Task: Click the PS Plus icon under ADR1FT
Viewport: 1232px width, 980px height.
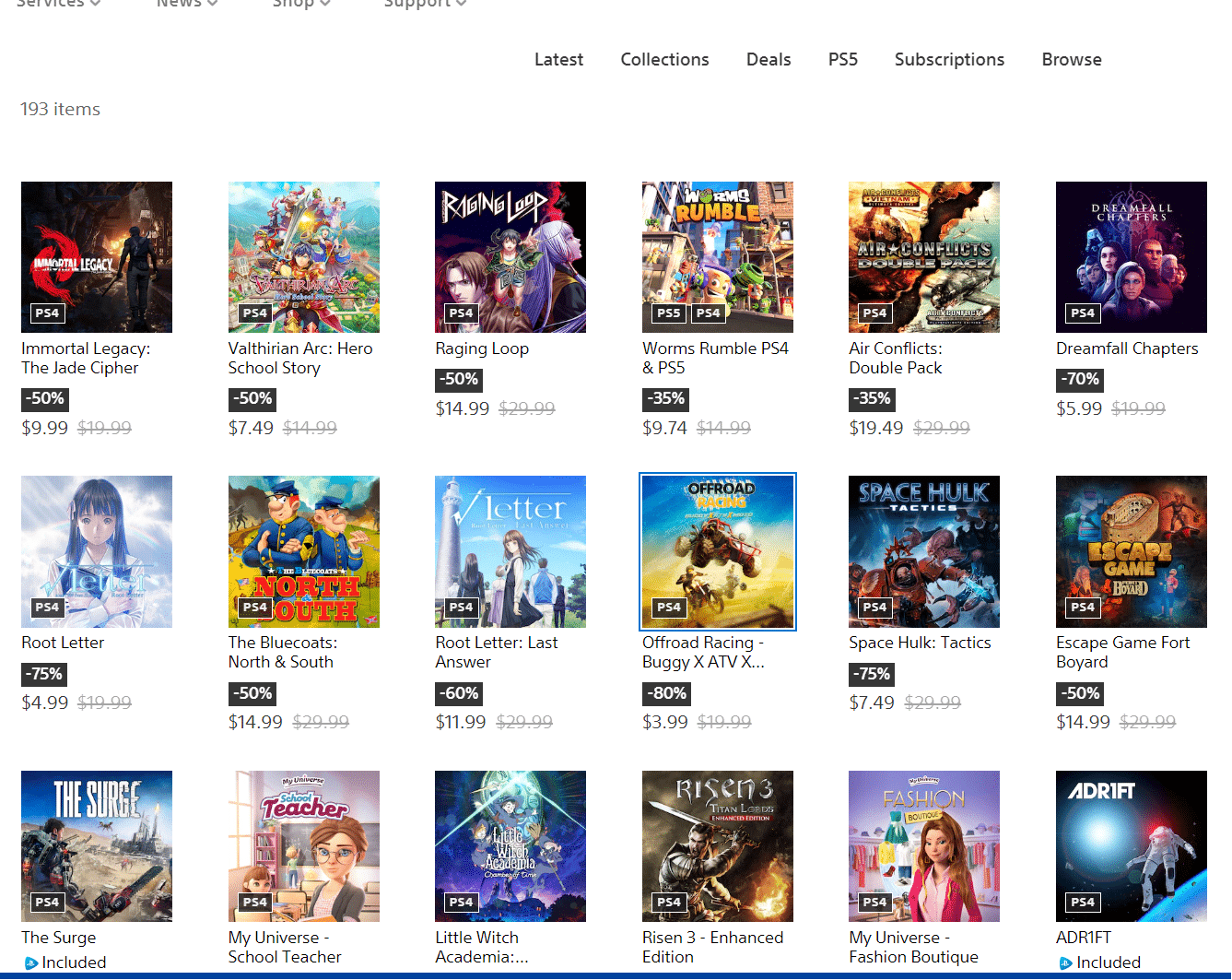Action: tap(1065, 963)
